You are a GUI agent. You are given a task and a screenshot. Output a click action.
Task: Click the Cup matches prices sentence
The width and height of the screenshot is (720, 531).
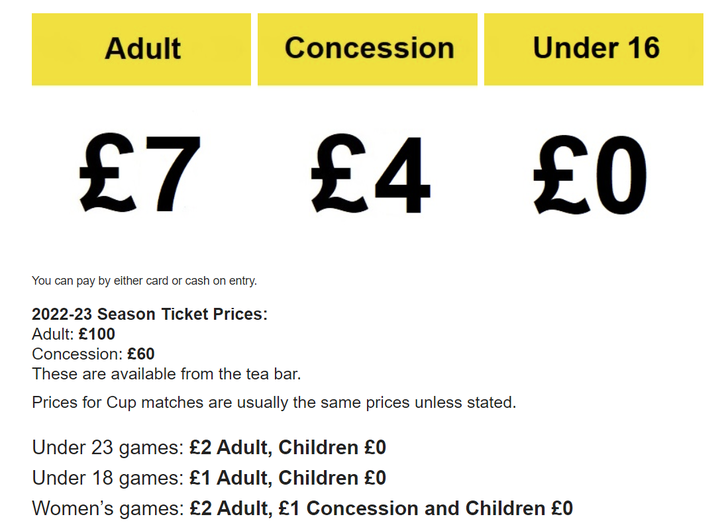(x=274, y=403)
